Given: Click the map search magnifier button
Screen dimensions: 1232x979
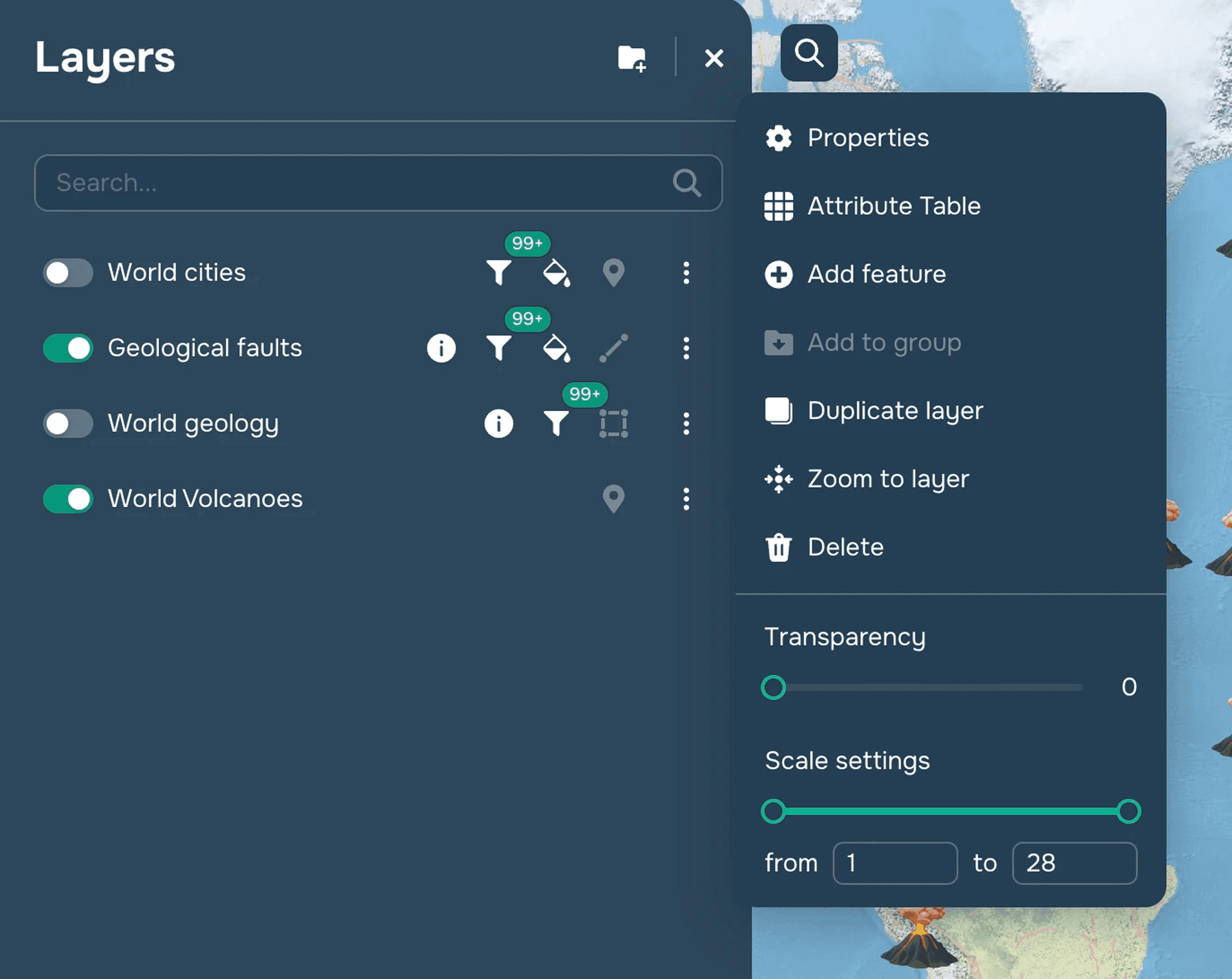Looking at the screenshot, I should tap(808, 53).
